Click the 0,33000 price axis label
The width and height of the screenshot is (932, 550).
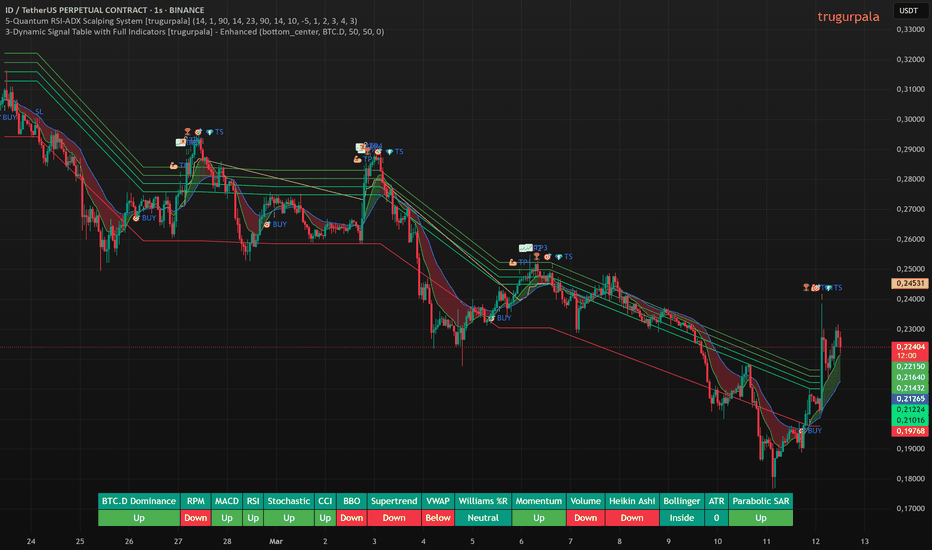[x=911, y=29]
